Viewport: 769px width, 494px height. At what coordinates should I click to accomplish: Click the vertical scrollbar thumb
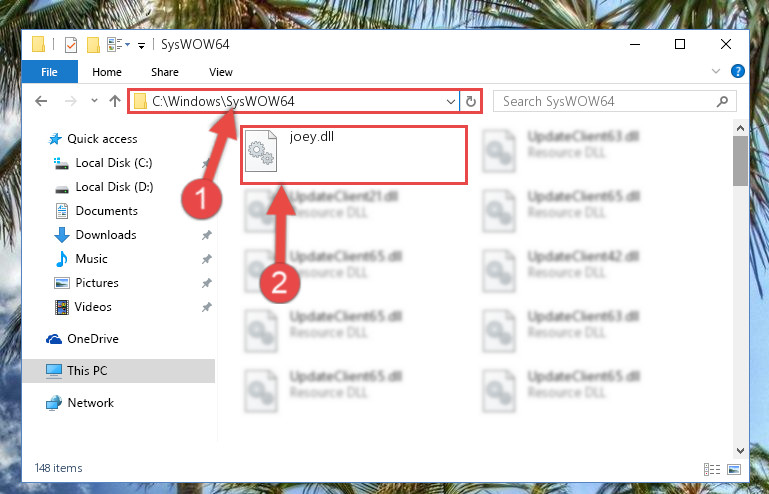(741, 161)
